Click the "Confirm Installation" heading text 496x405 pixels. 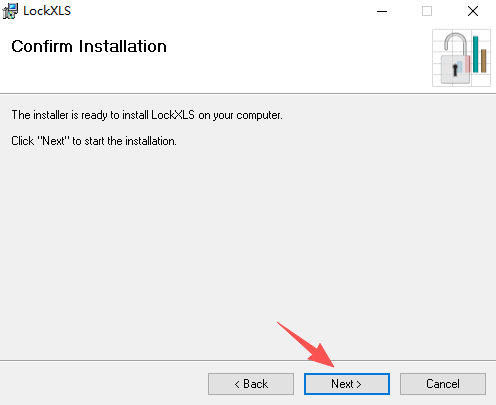(x=89, y=46)
